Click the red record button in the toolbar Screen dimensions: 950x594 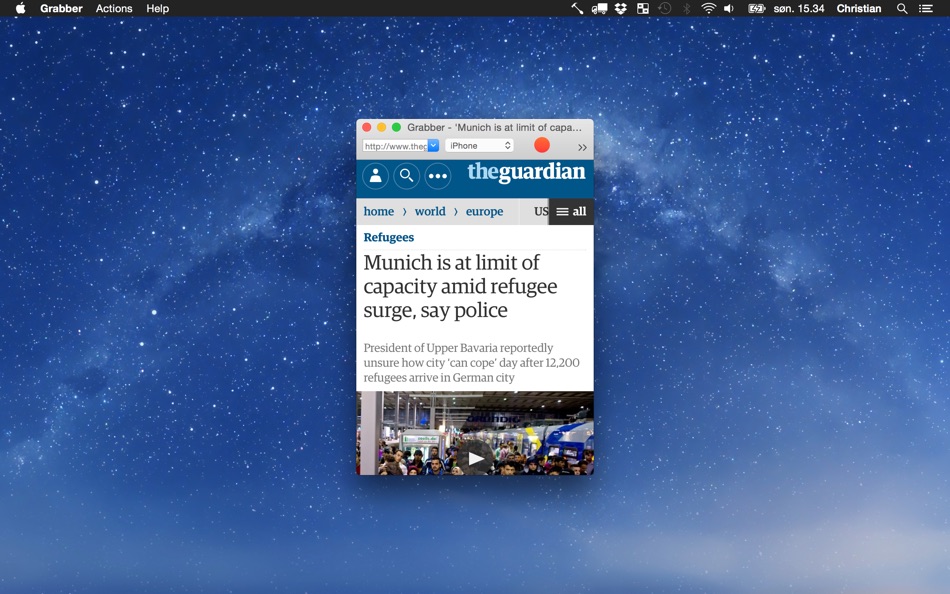point(542,145)
